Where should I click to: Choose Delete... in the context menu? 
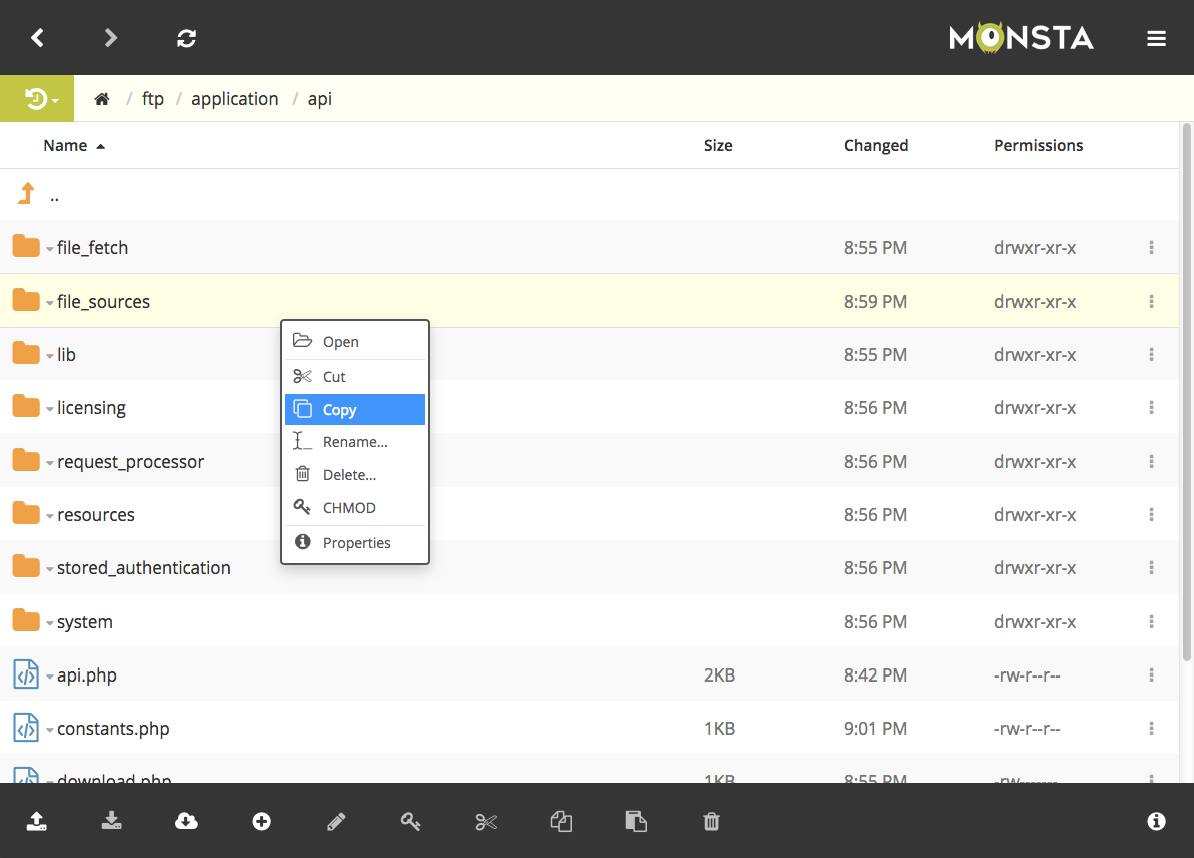(355, 475)
